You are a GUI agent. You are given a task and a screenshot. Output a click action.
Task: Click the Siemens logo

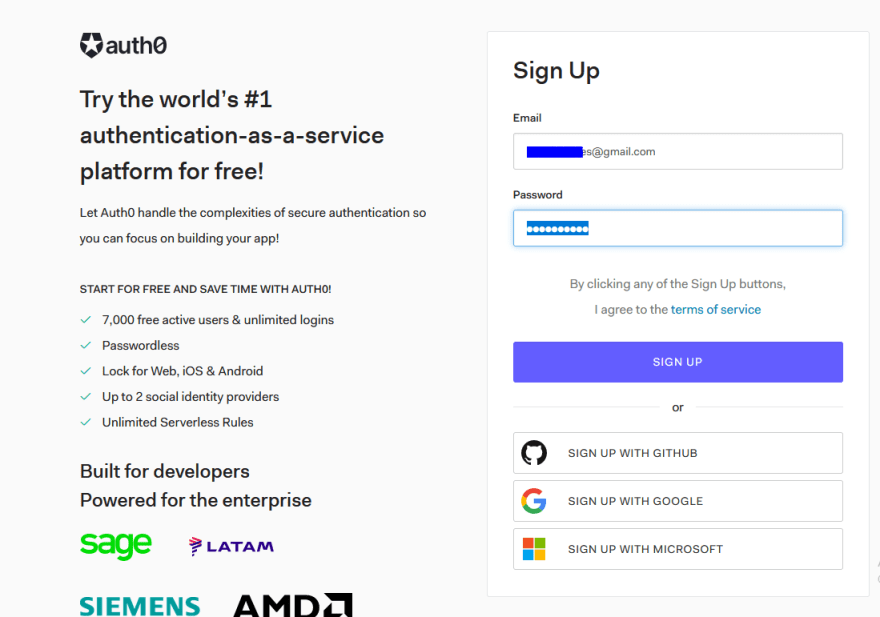[140, 606]
